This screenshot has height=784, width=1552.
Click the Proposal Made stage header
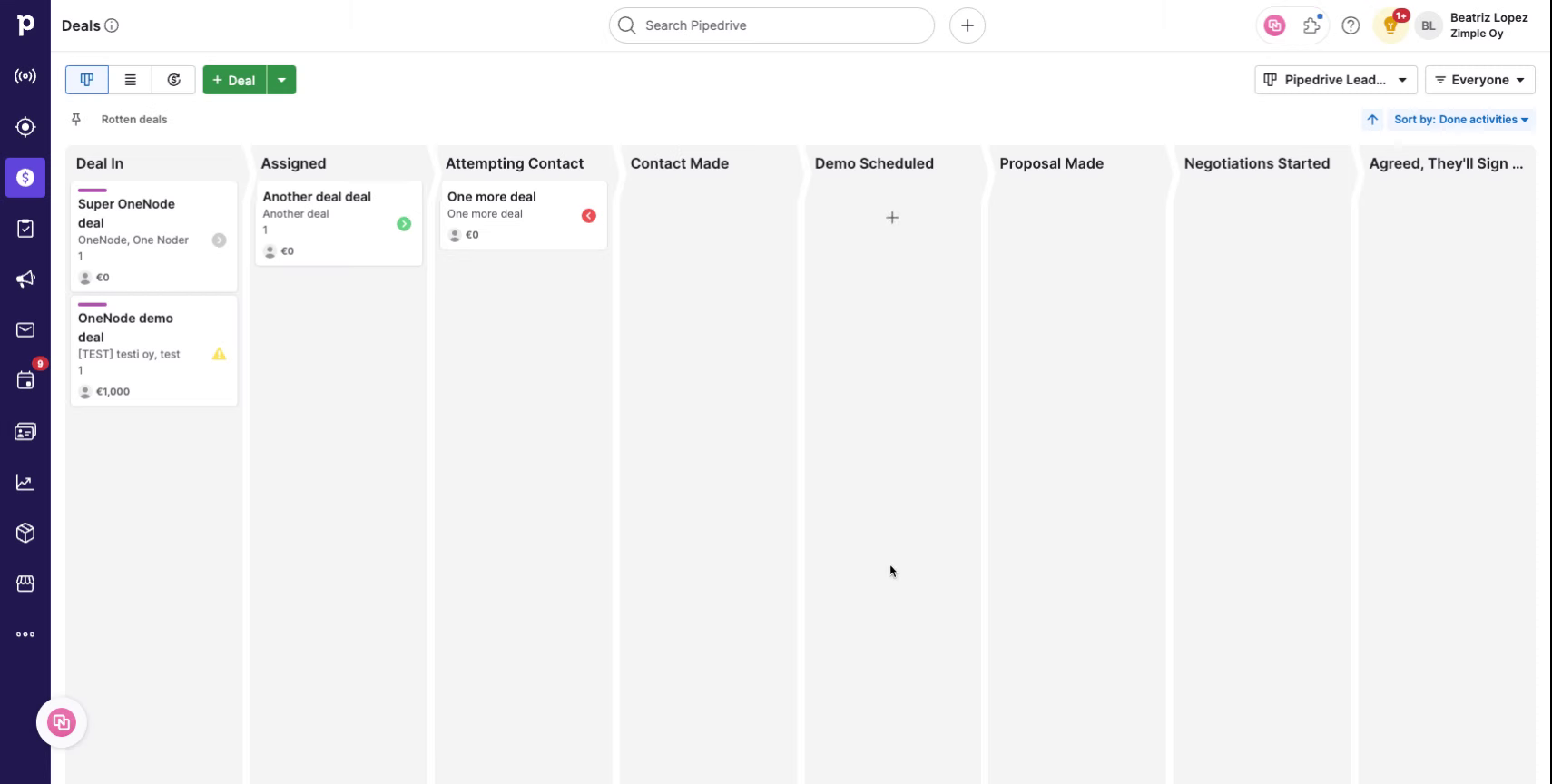click(x=1052, y=163)
